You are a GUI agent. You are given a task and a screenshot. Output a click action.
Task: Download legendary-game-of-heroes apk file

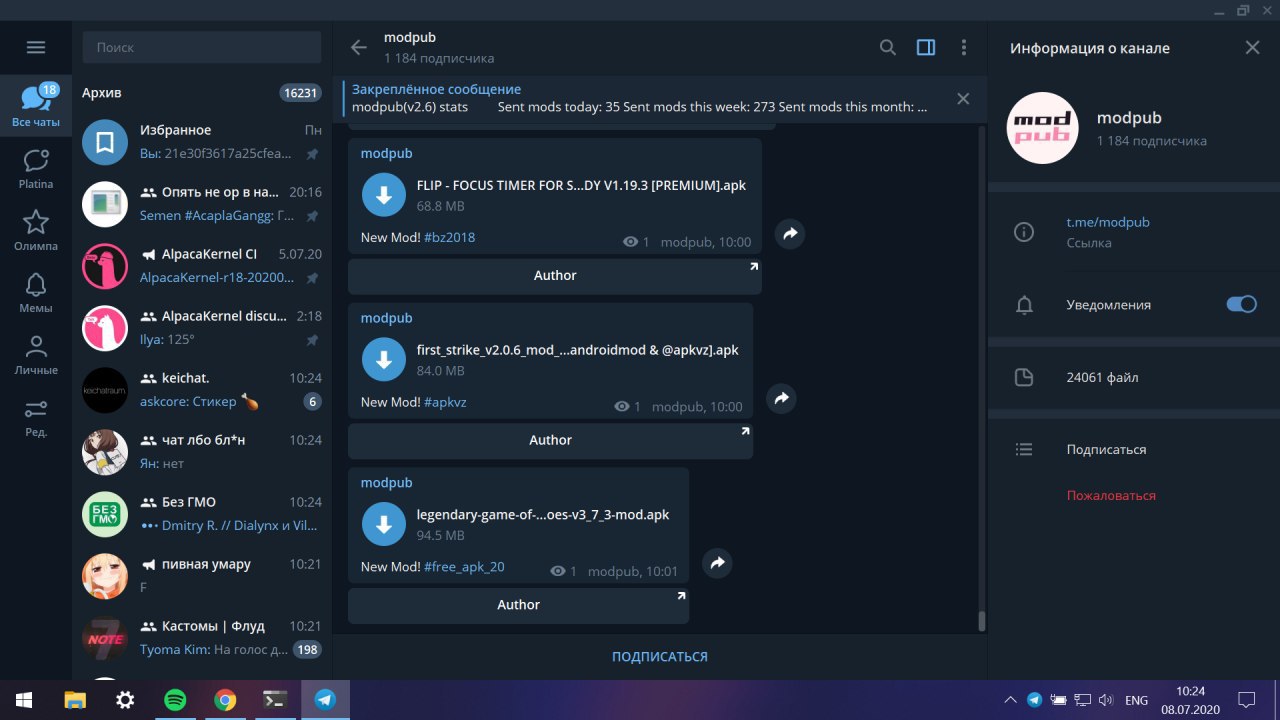click(x=383, y=525)
